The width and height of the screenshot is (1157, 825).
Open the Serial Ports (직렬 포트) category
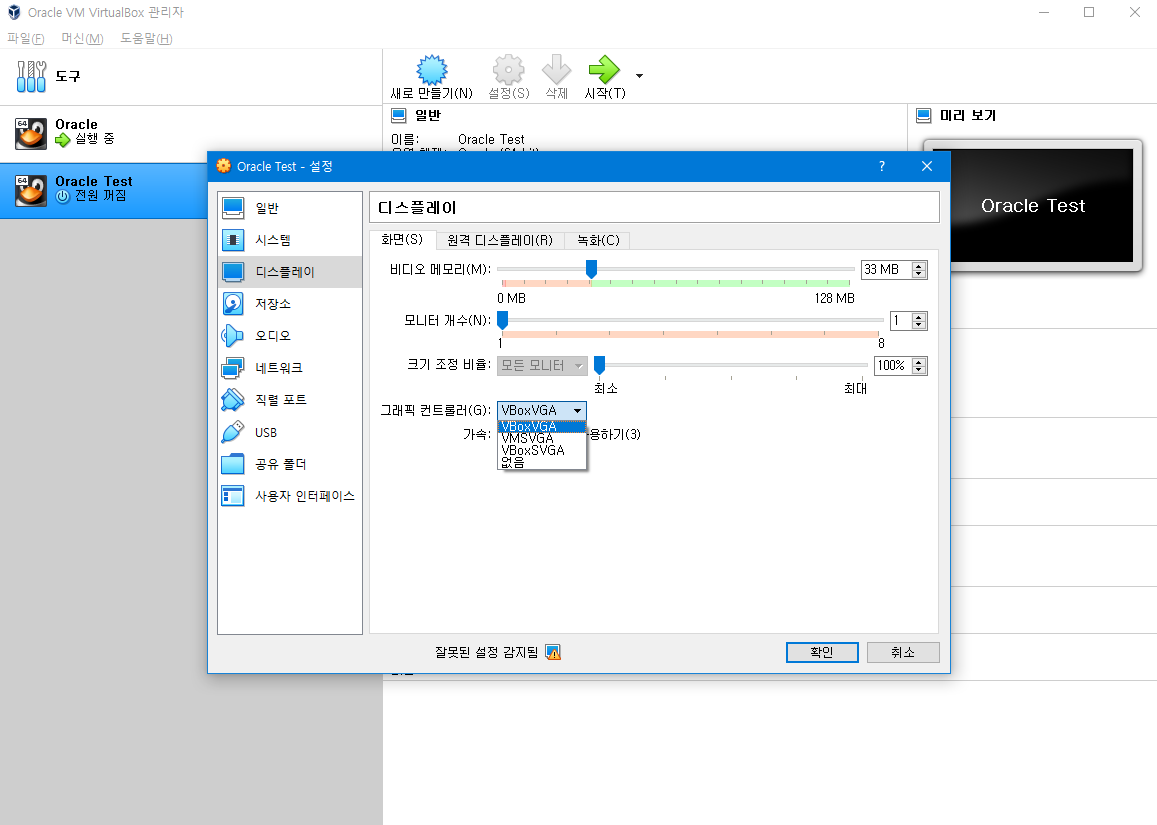289,399
